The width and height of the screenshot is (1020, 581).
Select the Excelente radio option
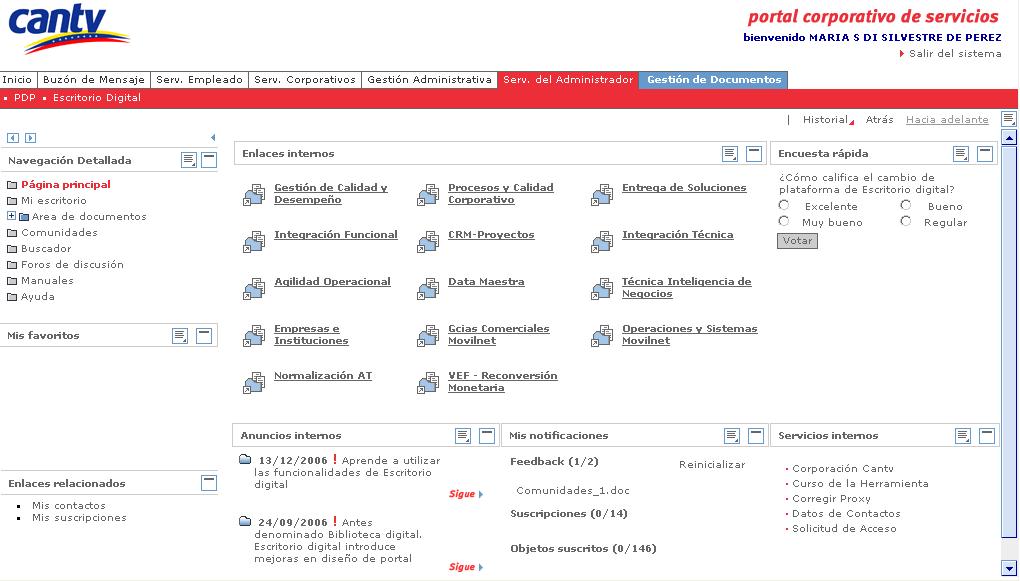pos(784,206)
